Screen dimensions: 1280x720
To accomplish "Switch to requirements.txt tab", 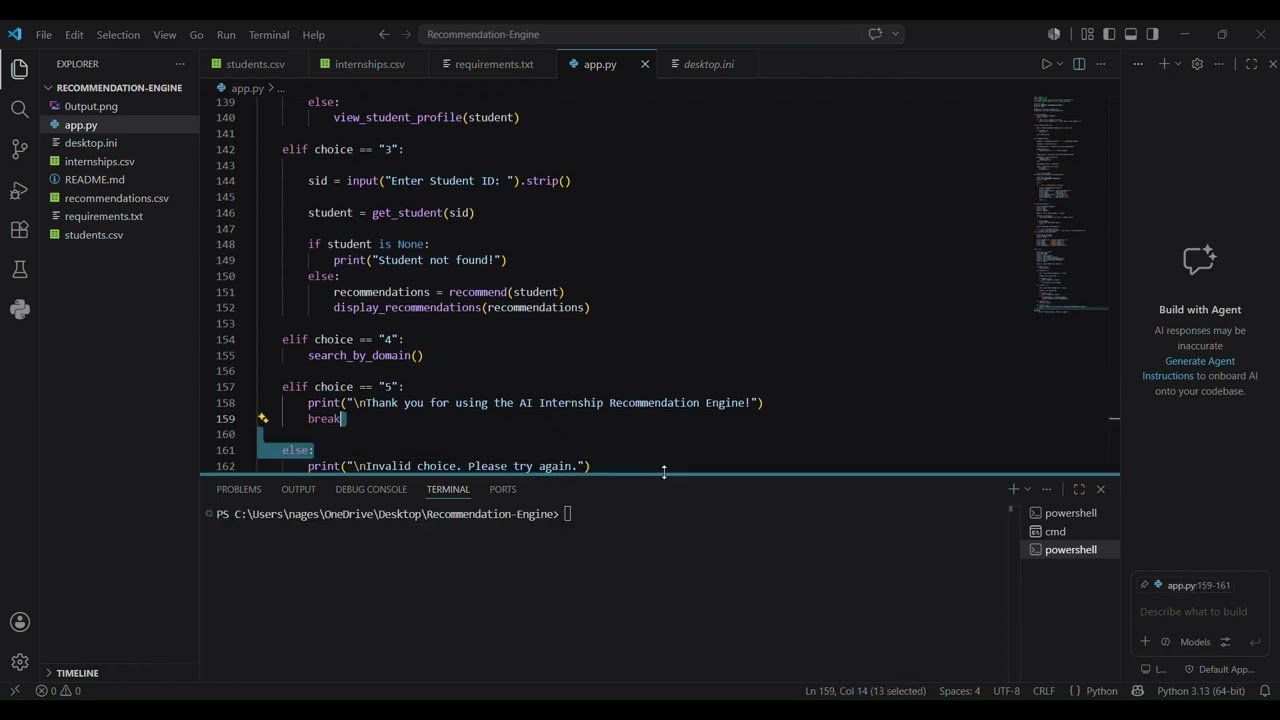I will pyautogui.click(x=493, y=64).
